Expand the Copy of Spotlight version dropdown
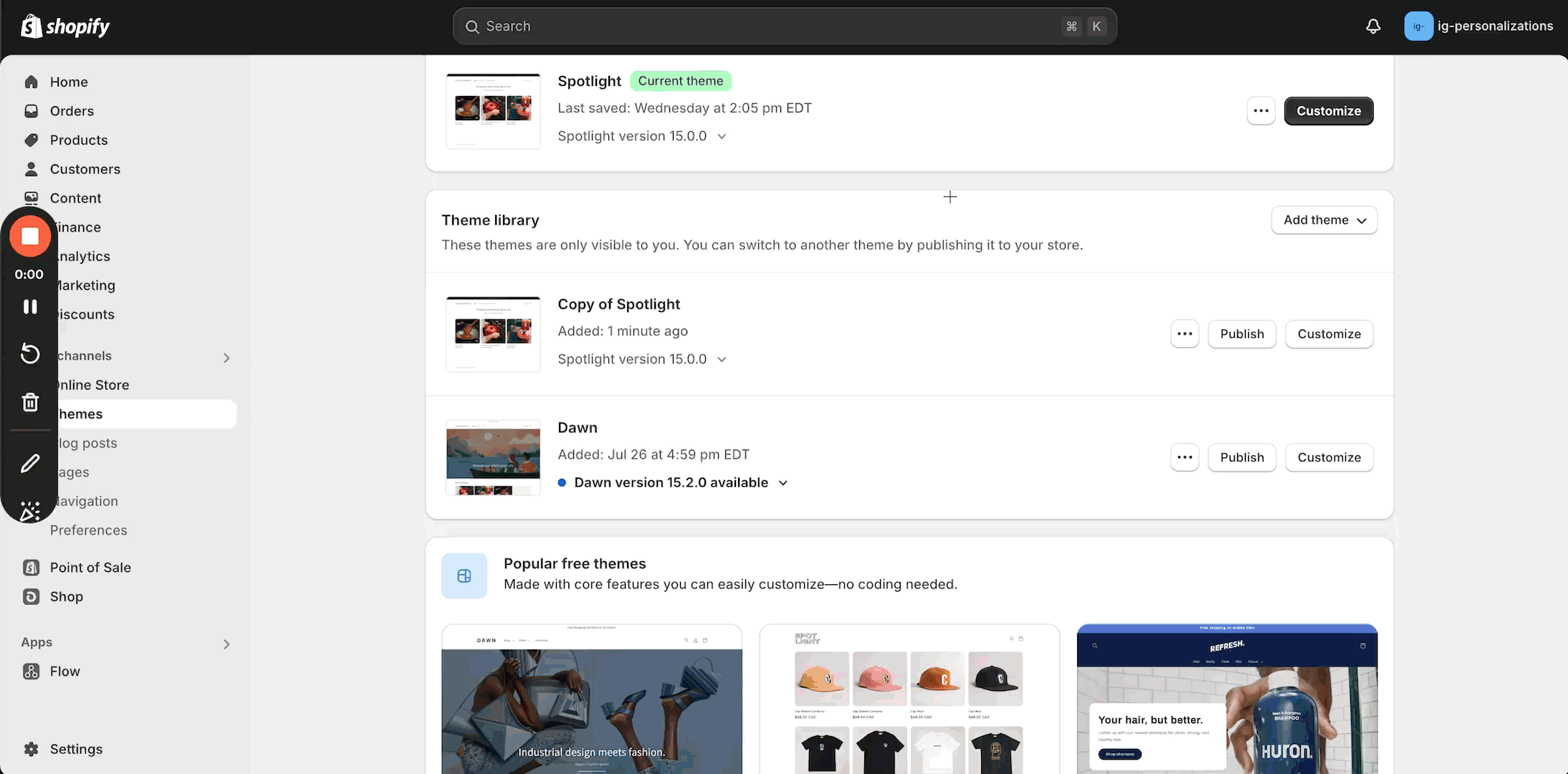 tap(722, 360)
